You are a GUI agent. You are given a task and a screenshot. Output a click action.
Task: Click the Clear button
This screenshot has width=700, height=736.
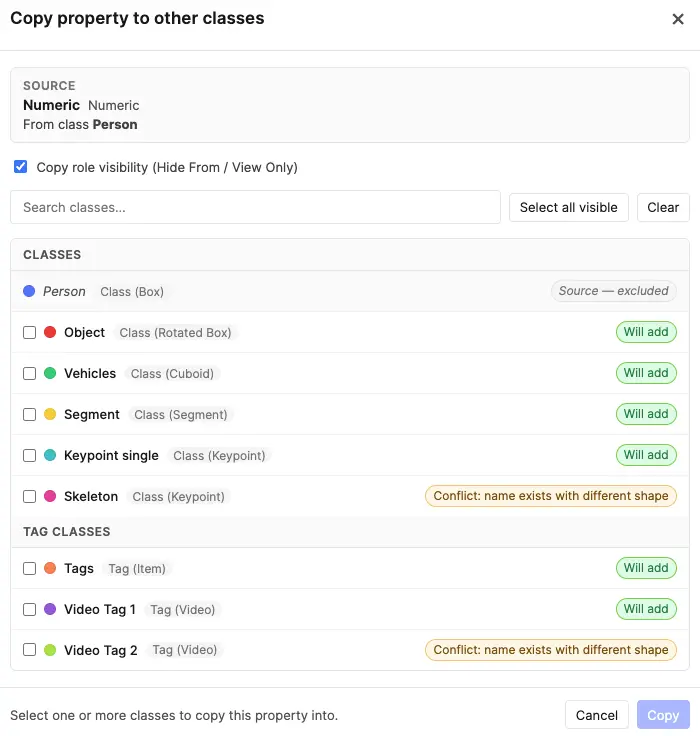pyautogui.click(x=663, y=207)
